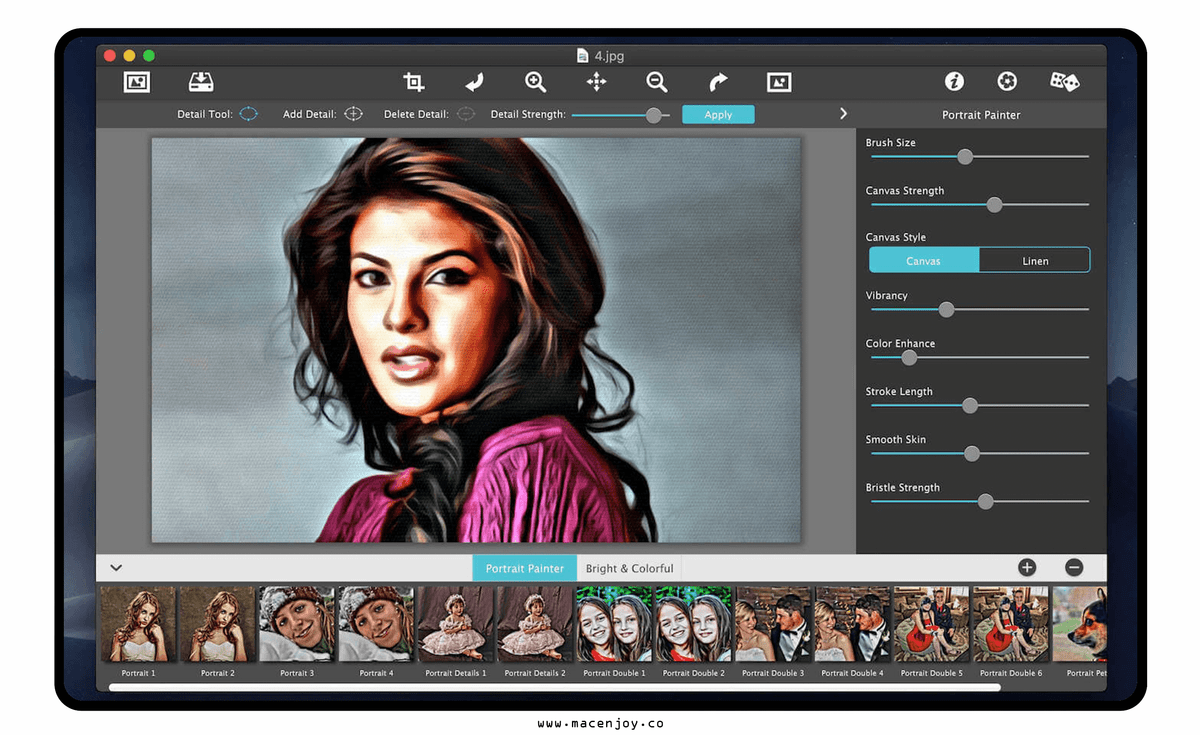Click the Canvas Strength slider handle

point(994,205)
